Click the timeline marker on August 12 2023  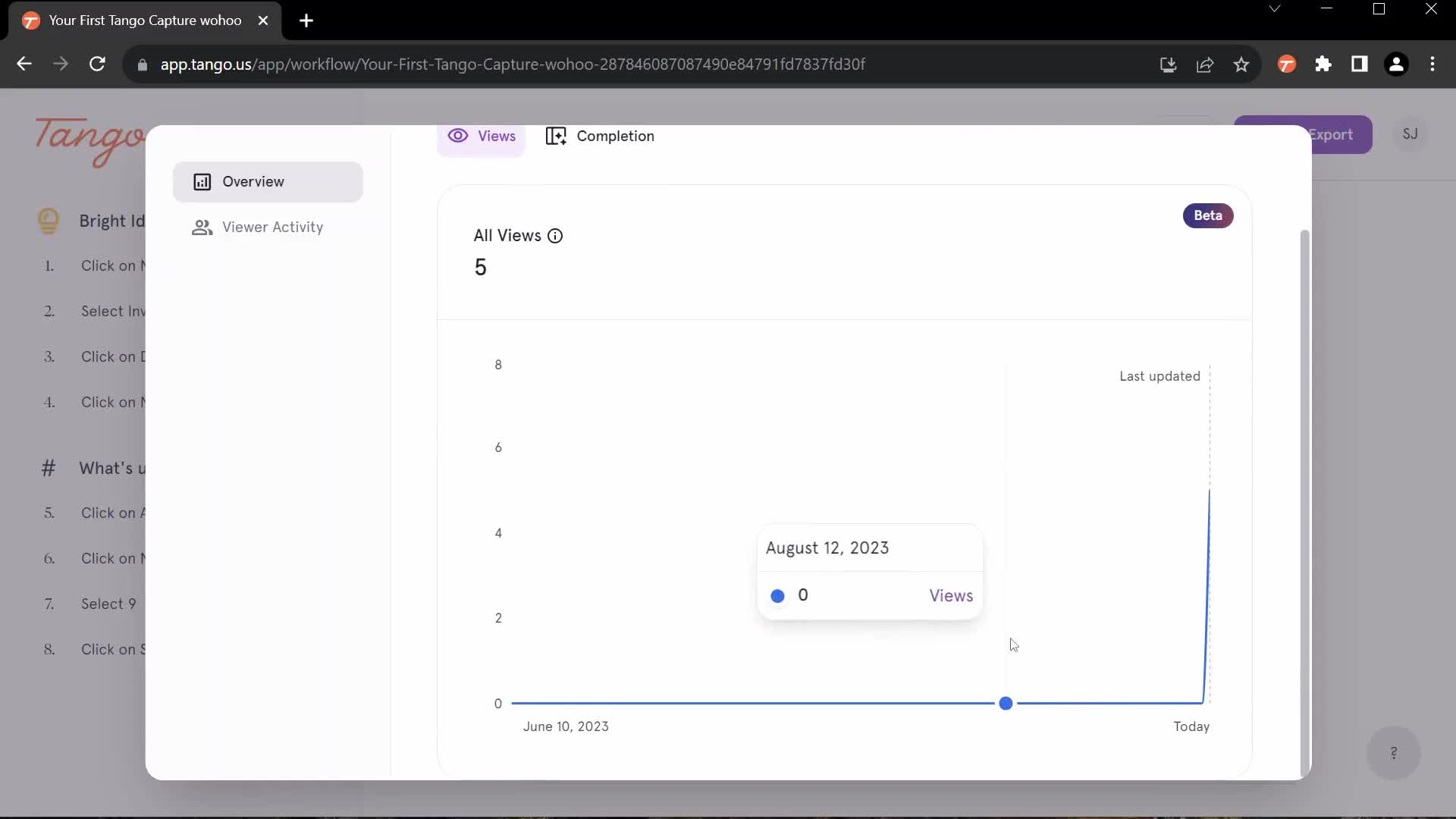1005,704
